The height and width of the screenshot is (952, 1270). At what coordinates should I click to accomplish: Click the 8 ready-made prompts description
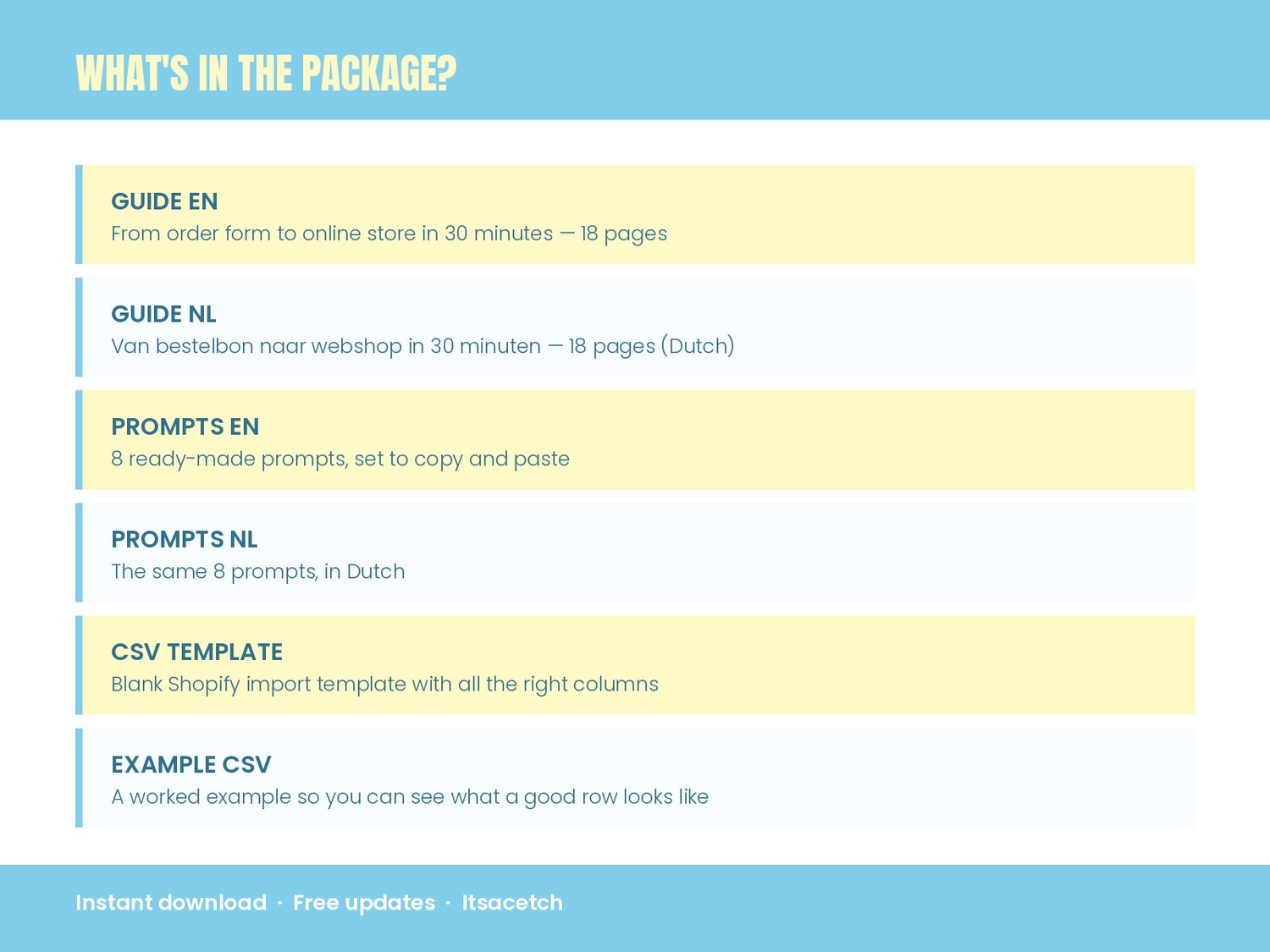[340, 459]
